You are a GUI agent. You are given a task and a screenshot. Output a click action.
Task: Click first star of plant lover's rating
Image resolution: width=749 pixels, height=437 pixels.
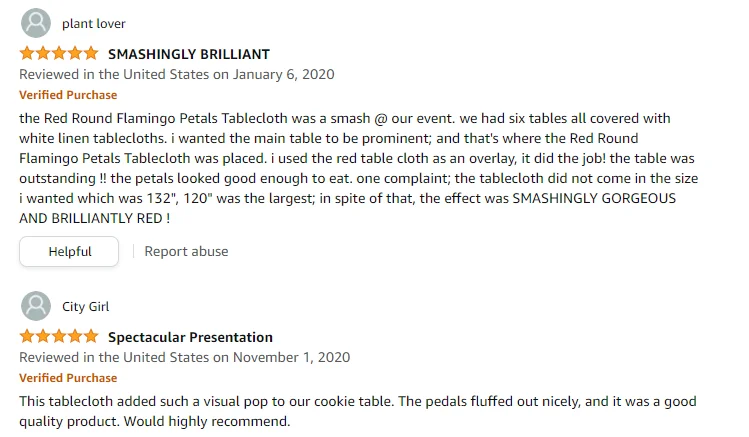tap(27, 54)
